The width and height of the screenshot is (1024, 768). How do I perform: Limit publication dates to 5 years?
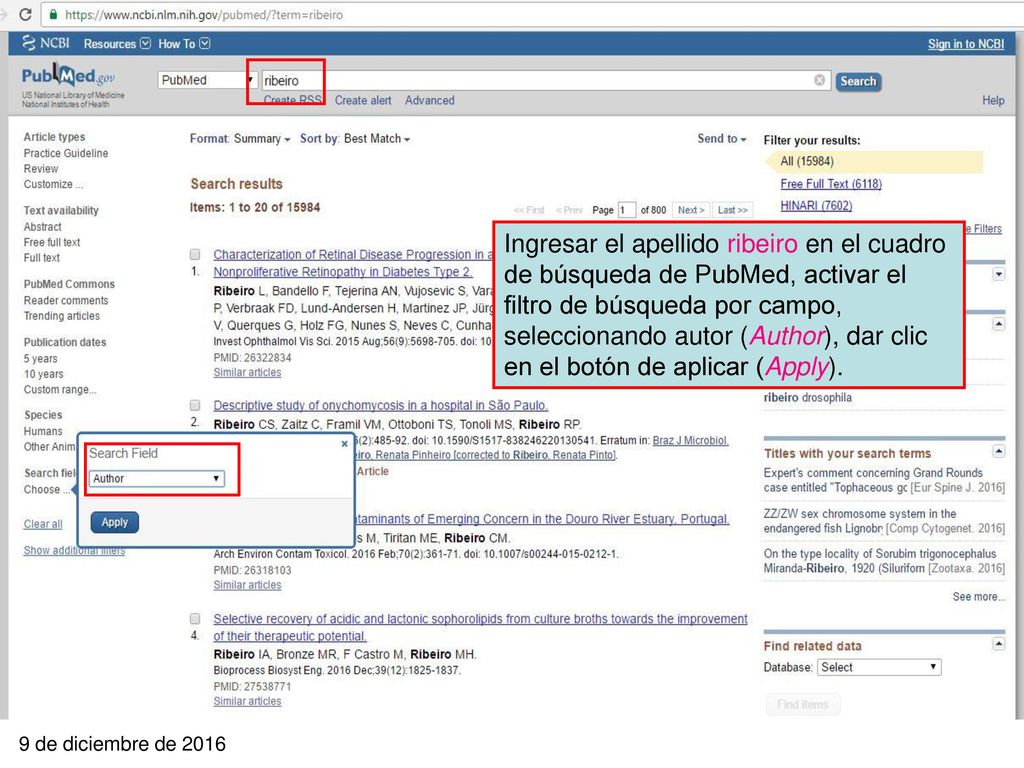tap(40, 359)
